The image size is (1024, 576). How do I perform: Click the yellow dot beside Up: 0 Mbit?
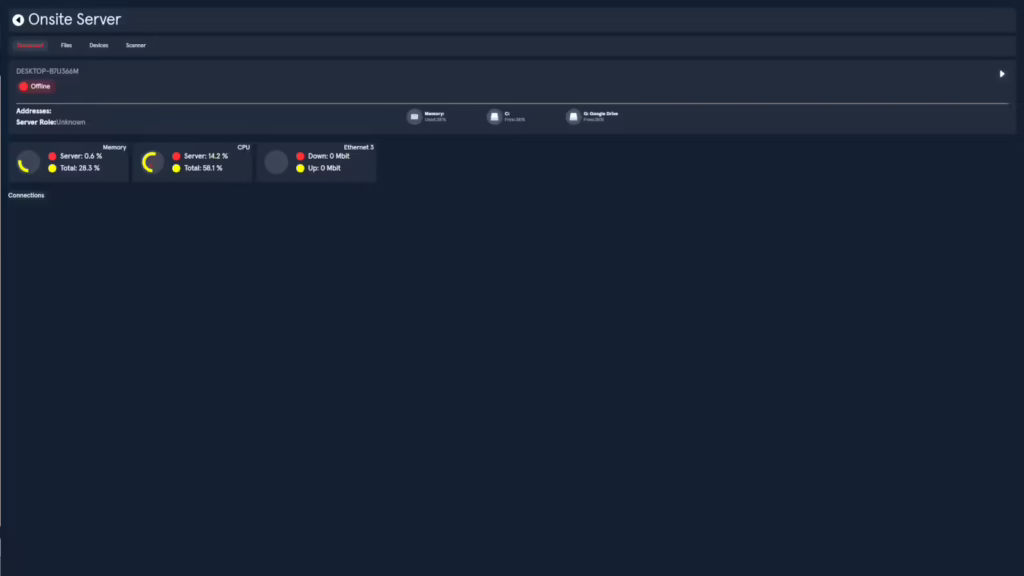point(300,168)
